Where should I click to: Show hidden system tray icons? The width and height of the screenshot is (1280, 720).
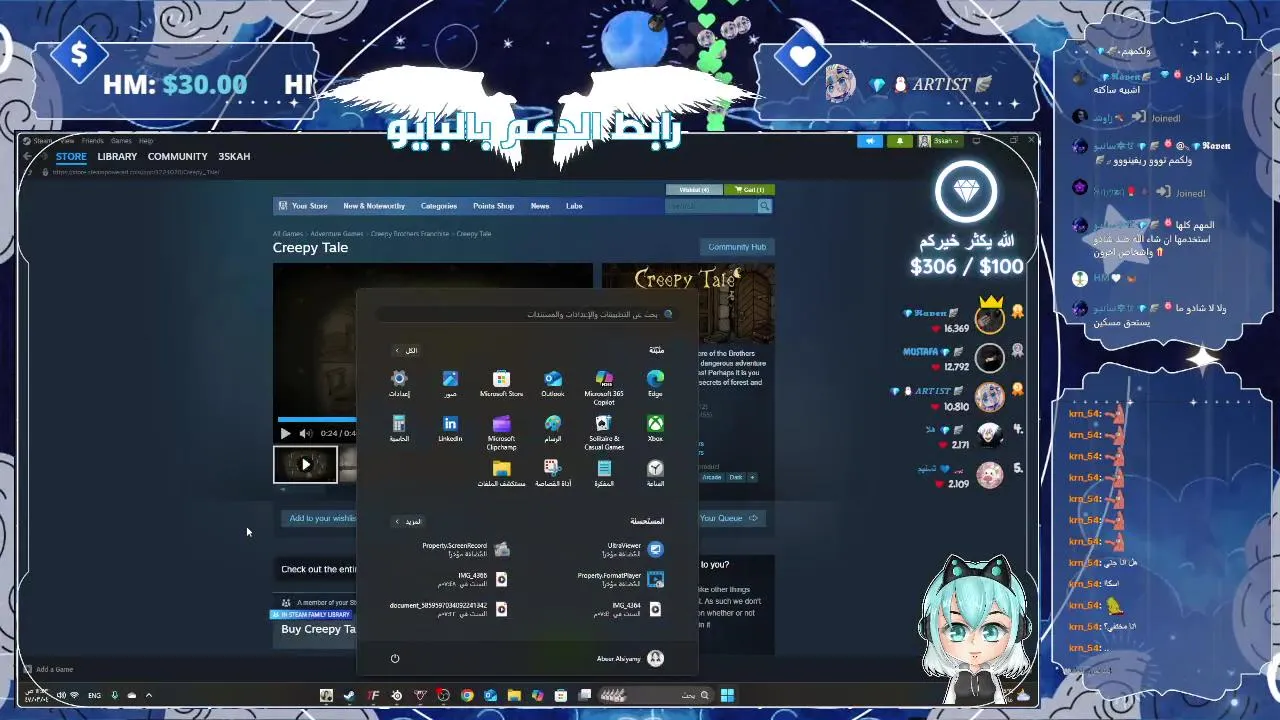tap(149, 695)
